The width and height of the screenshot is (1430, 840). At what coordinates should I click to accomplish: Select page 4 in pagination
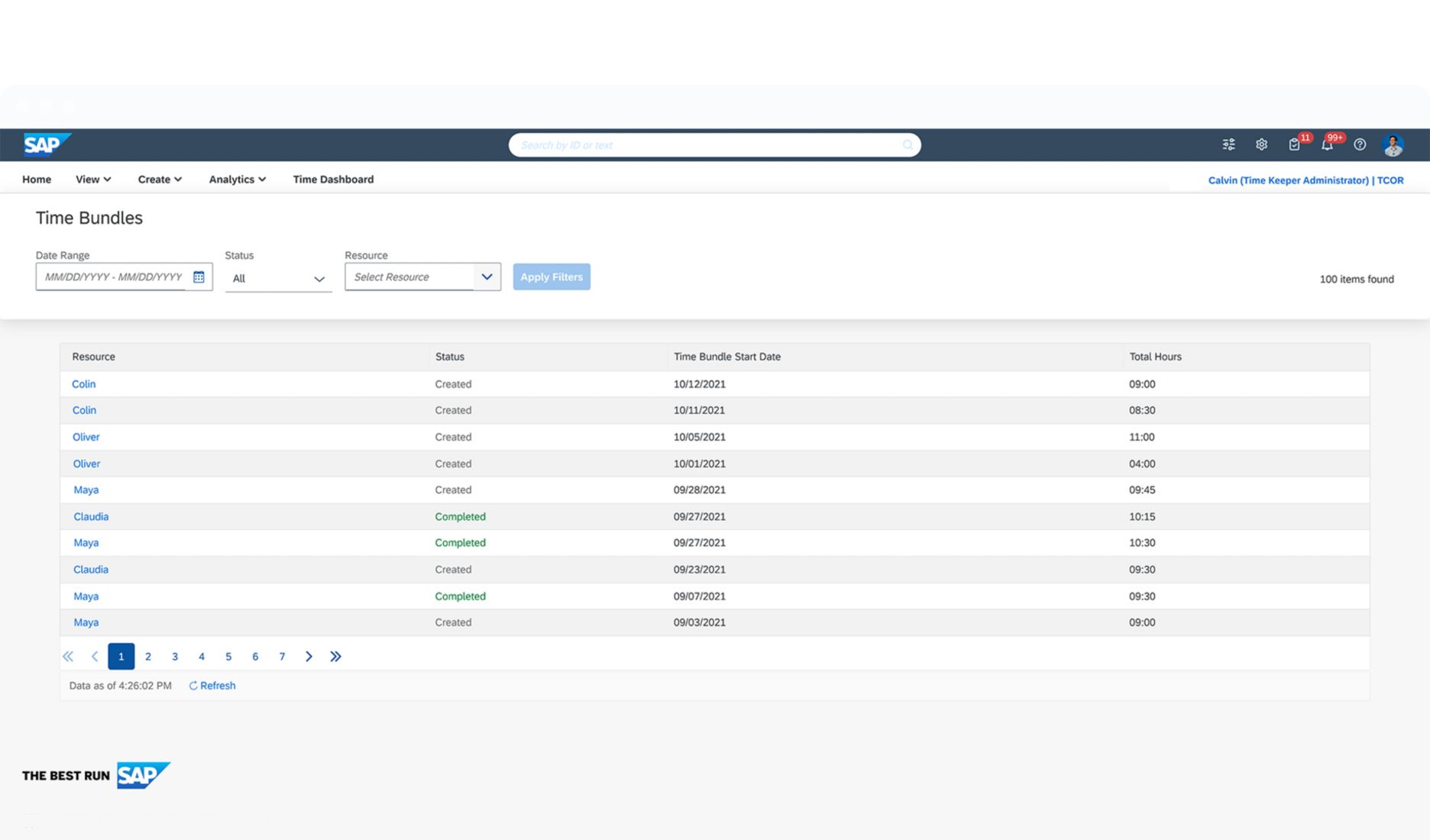click(202, 656)
